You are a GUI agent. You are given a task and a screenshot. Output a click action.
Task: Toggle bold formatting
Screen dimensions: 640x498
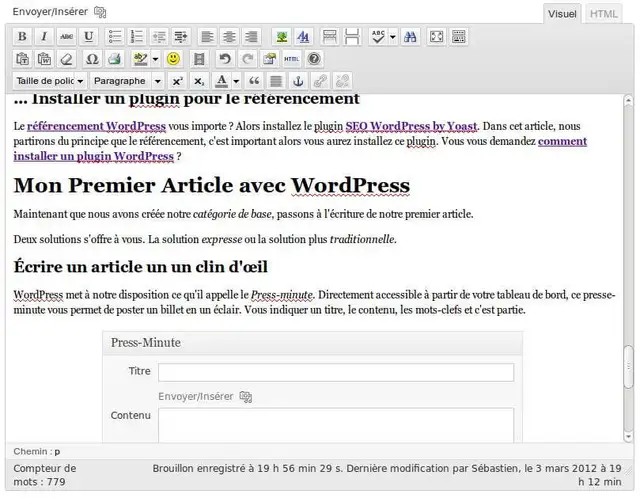tap(22, 37)
